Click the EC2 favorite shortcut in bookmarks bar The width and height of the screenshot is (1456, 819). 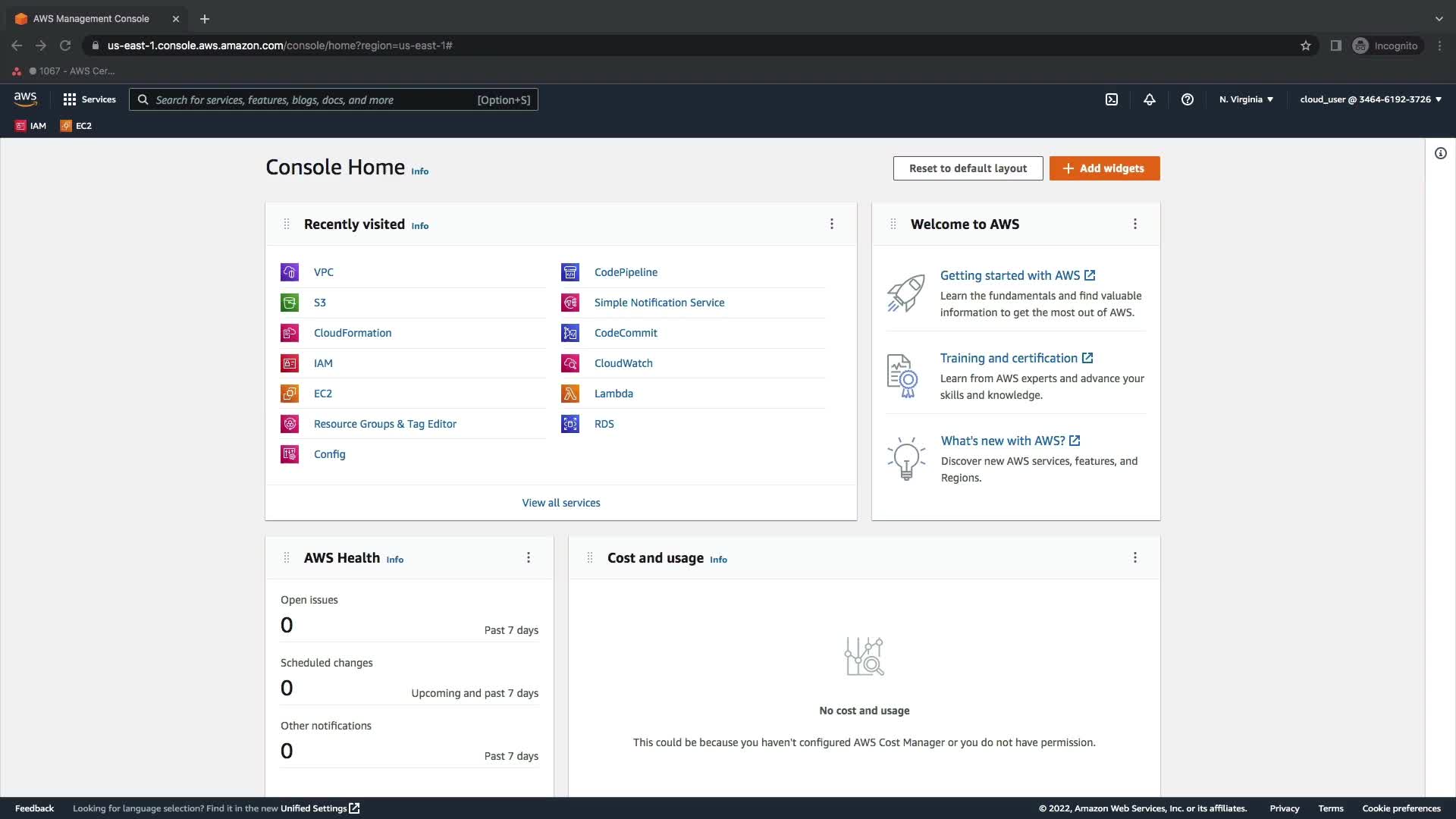(76, 126)
